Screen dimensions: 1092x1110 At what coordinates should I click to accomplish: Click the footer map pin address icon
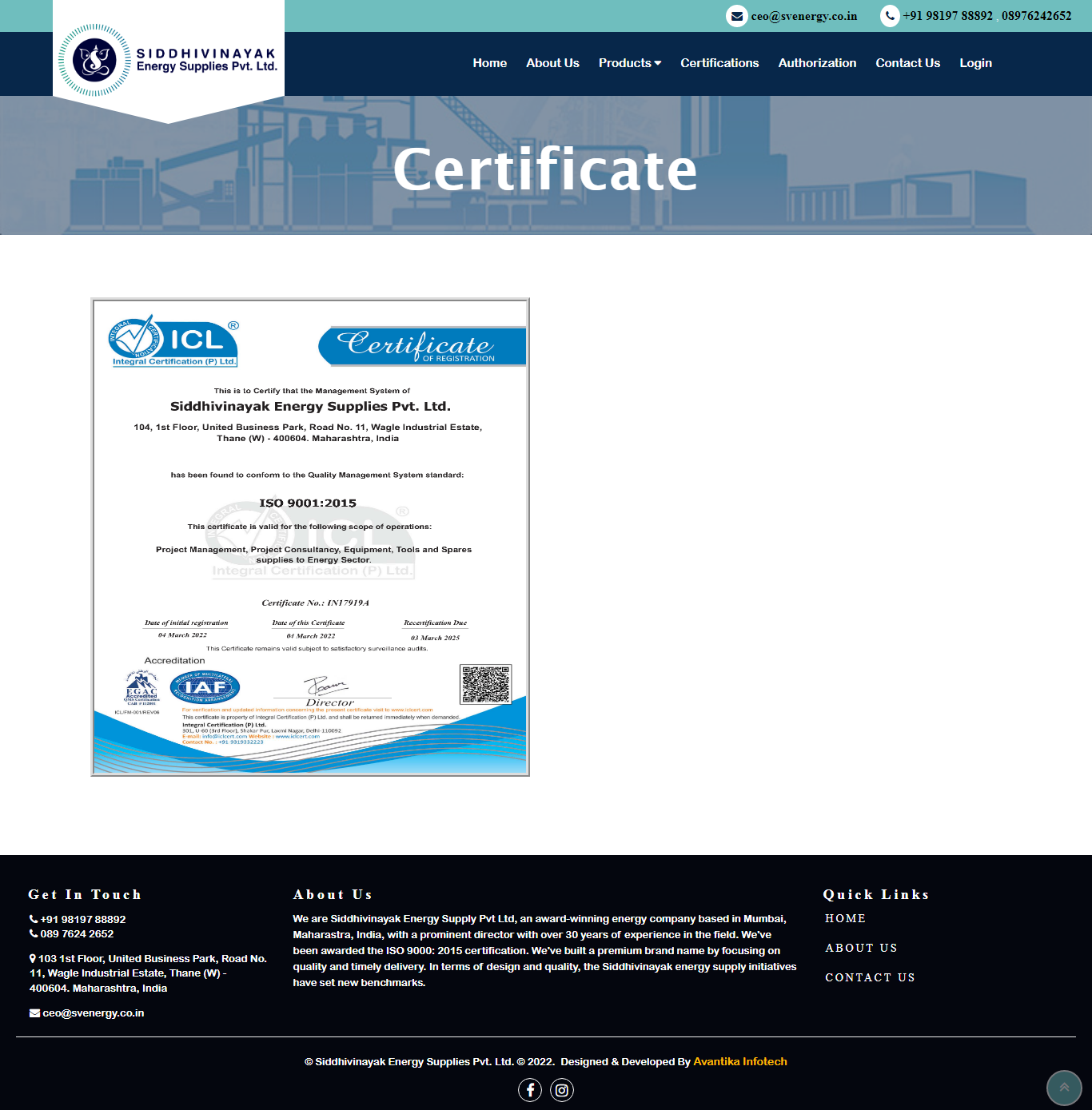(x=33, y=958)
